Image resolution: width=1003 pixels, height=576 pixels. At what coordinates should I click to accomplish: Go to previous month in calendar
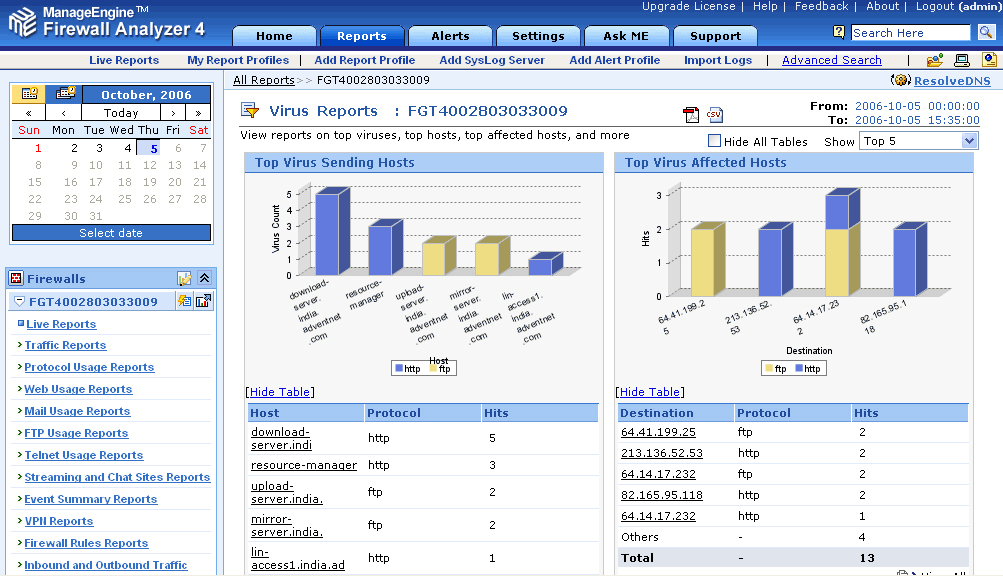click(x=63, y=113)
